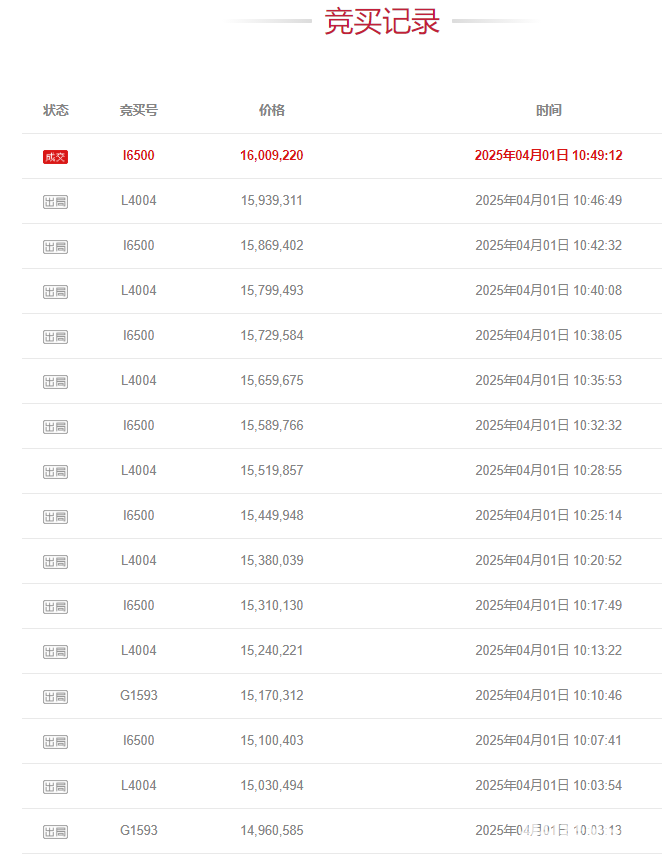This screenshot has height=857, width=662.
Task: Click timestamp 2025年04月01日 10:49:12
Action: 549,155
